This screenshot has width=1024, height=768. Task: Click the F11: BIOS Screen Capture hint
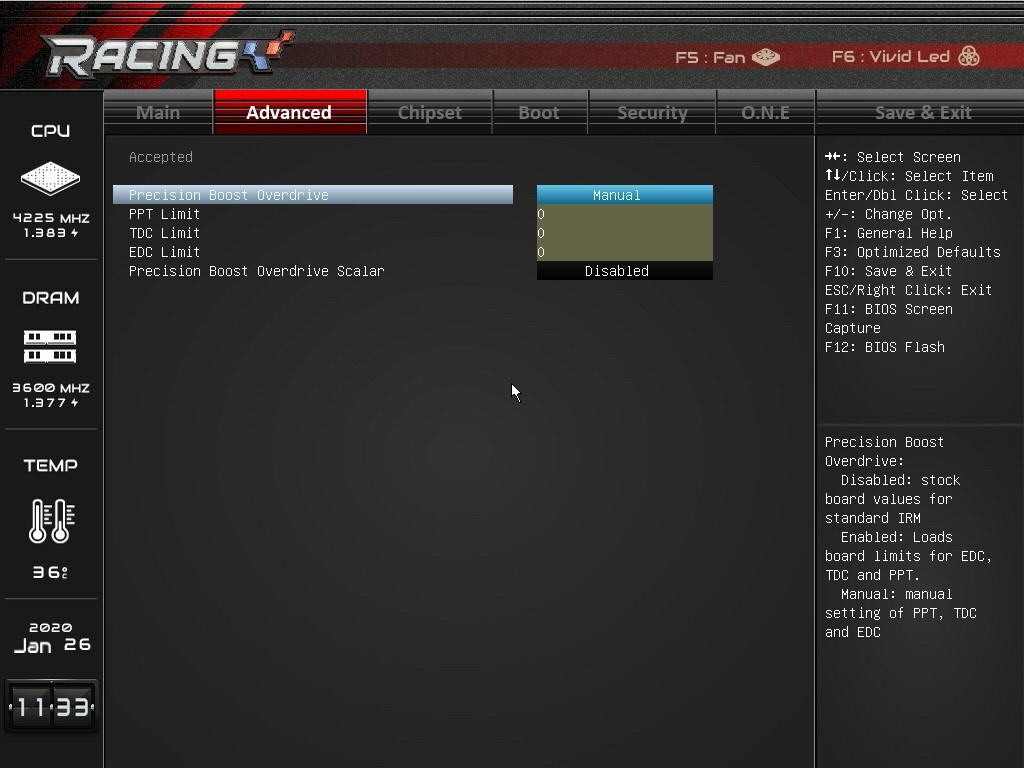[x=889, y=319]
